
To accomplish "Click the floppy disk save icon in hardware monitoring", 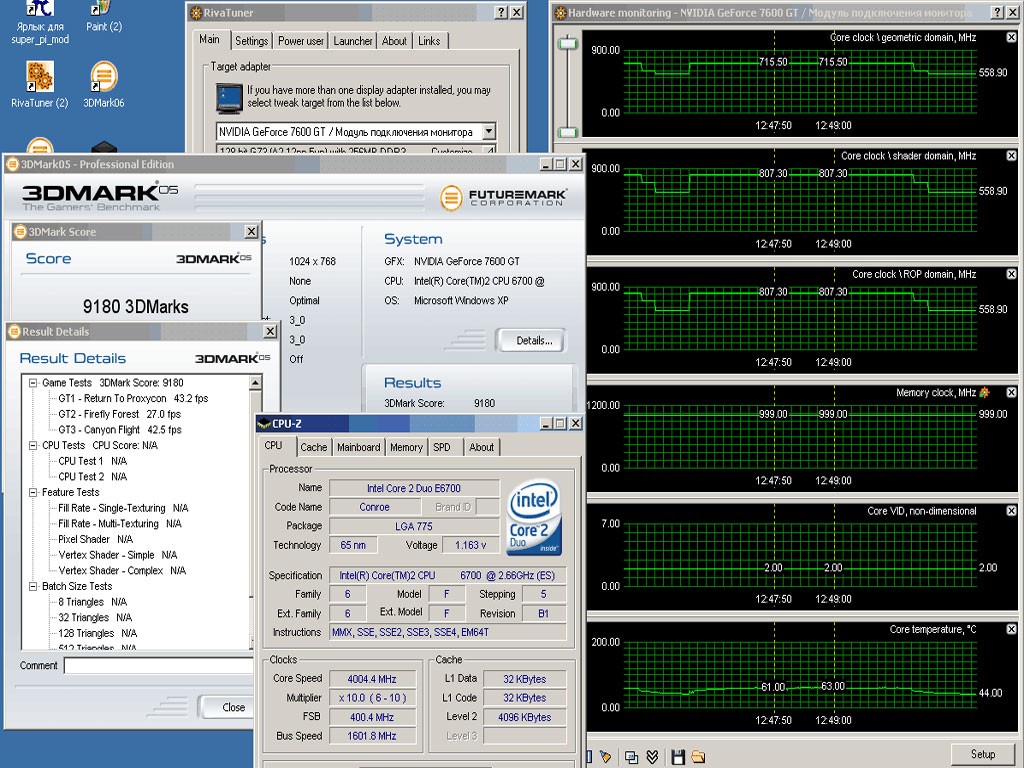I will point(678,756).
